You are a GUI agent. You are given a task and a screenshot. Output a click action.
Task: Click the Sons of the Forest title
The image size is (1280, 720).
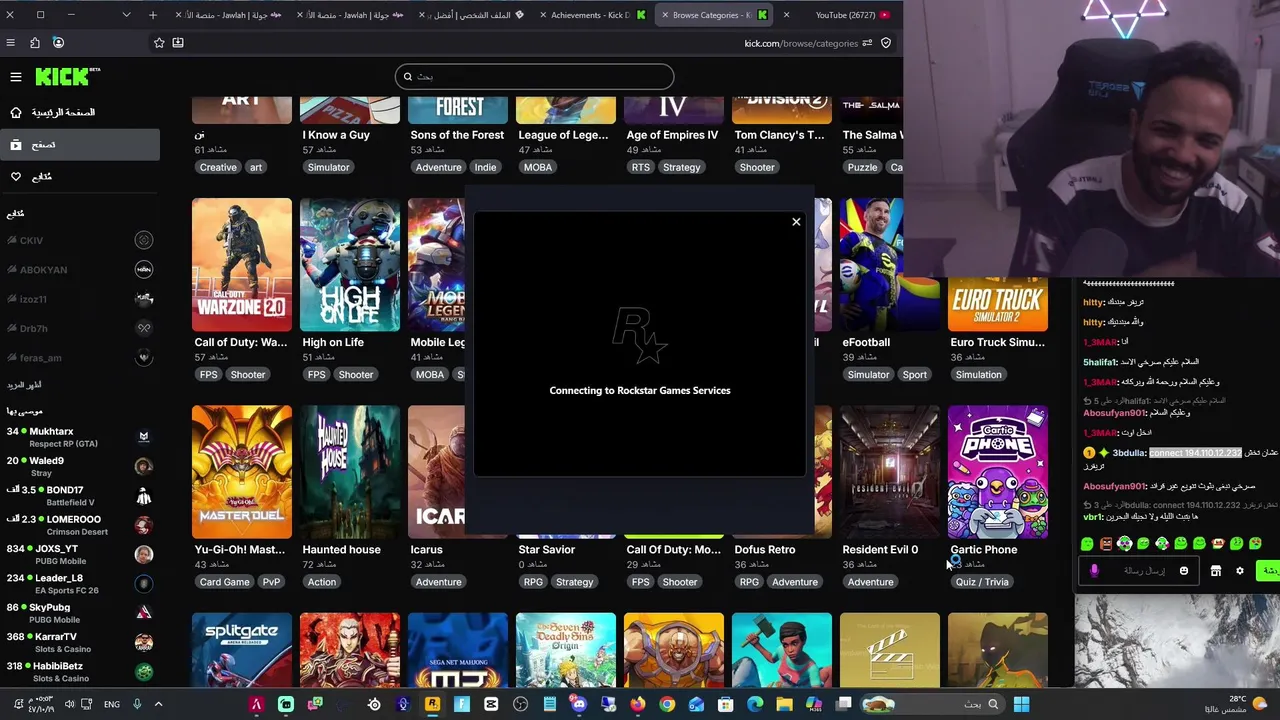457,135
